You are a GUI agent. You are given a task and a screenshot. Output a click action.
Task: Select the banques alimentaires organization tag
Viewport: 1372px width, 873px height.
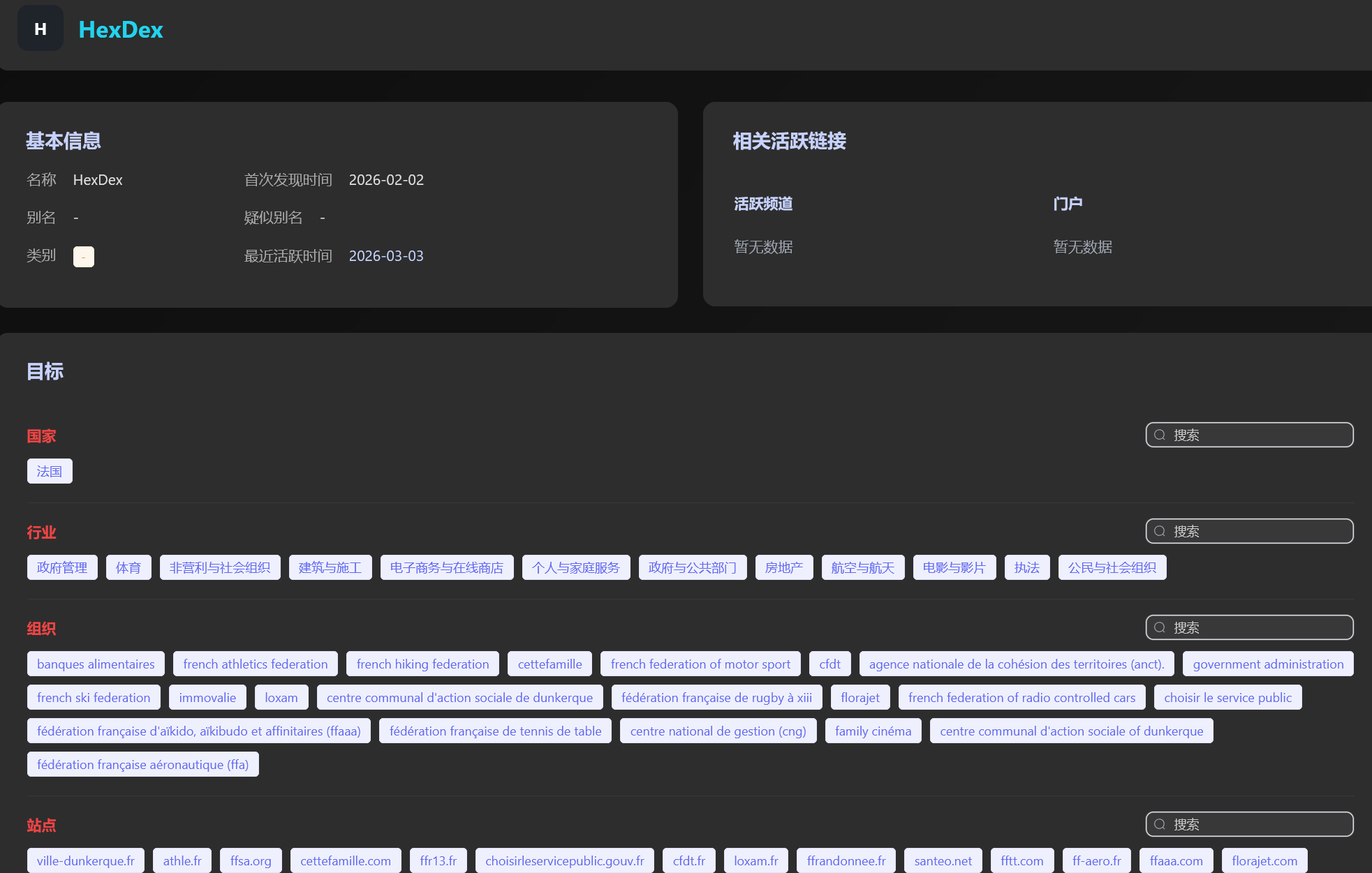(x=96, y=664)
